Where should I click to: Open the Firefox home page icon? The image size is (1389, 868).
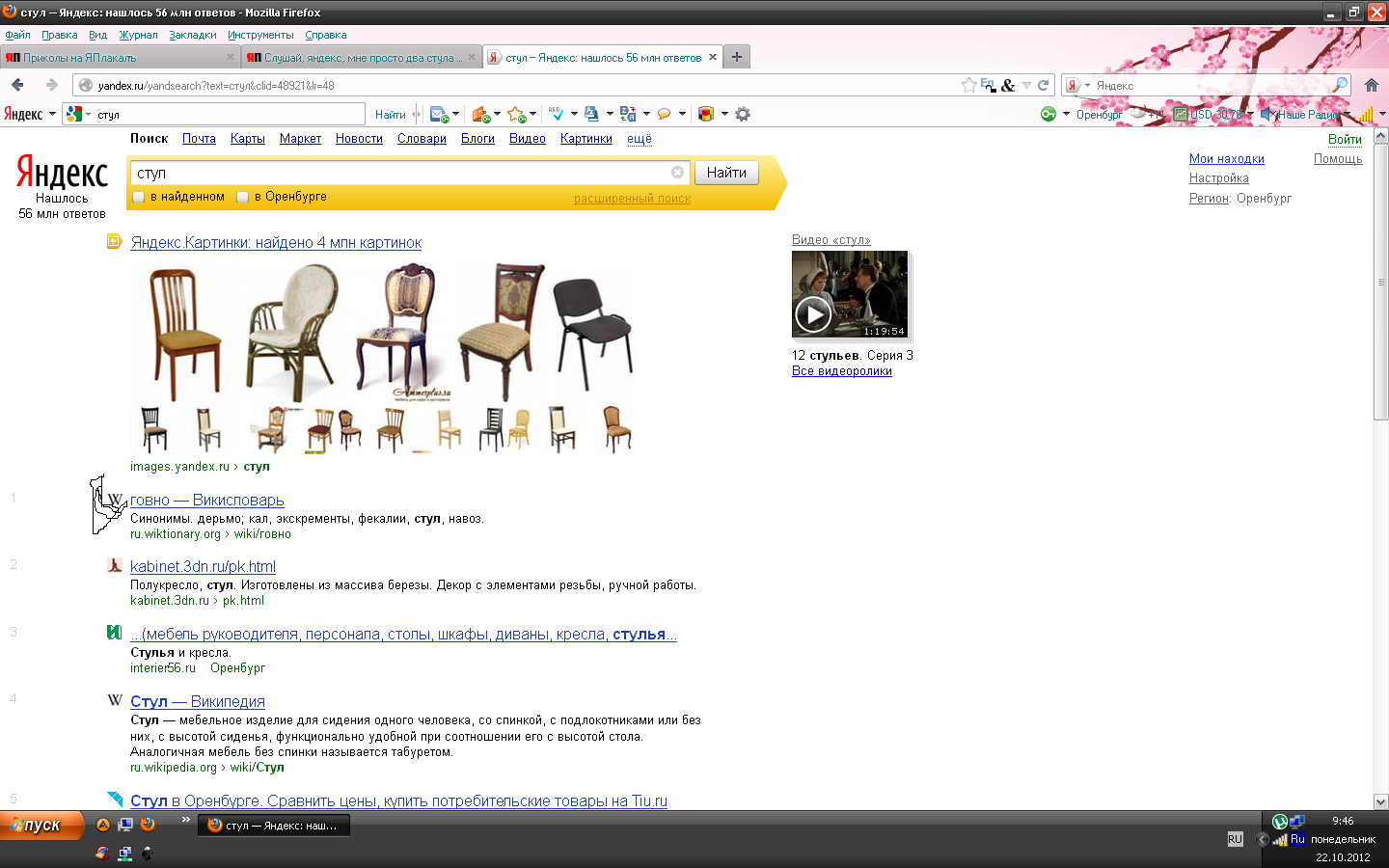(x=1371, y=85)
